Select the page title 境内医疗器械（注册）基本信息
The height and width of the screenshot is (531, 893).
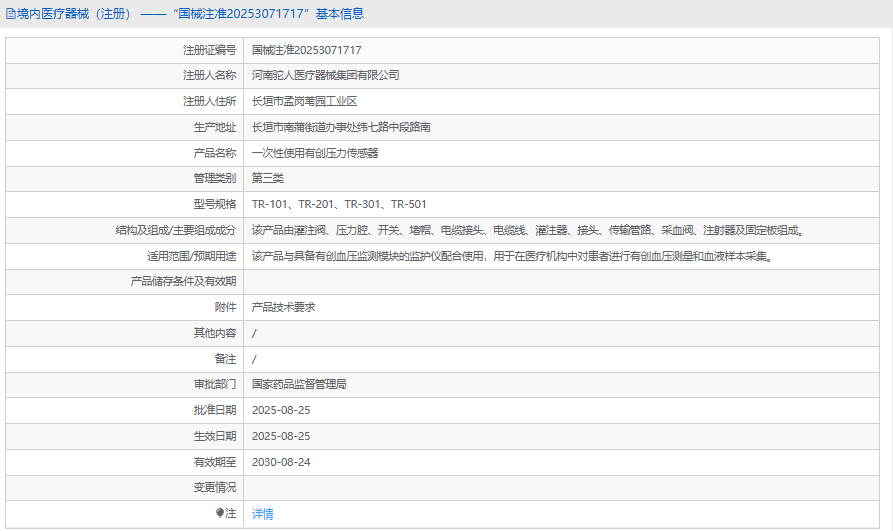pyautogui.click(x=190, y=14)
